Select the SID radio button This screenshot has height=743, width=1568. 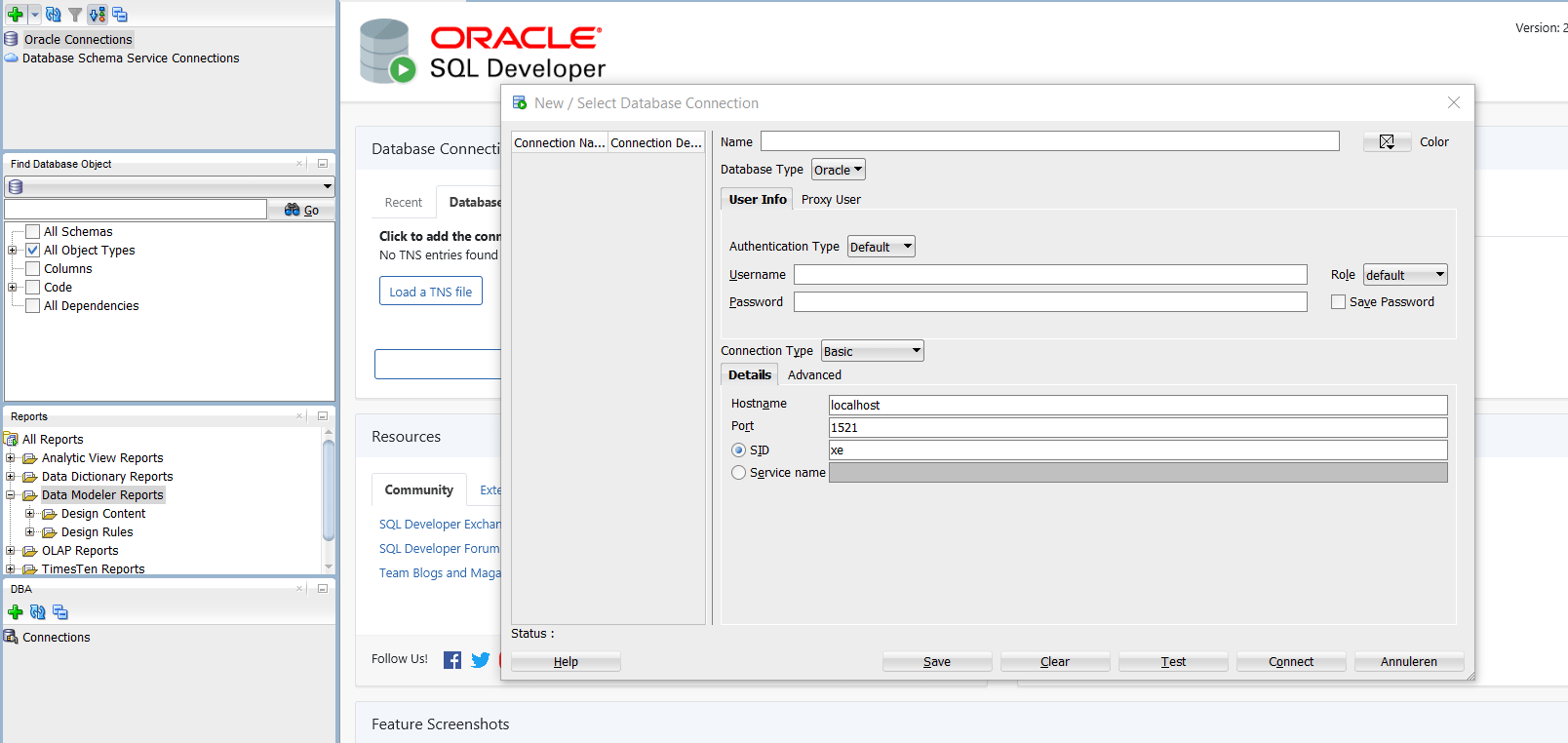click(738, 450)
